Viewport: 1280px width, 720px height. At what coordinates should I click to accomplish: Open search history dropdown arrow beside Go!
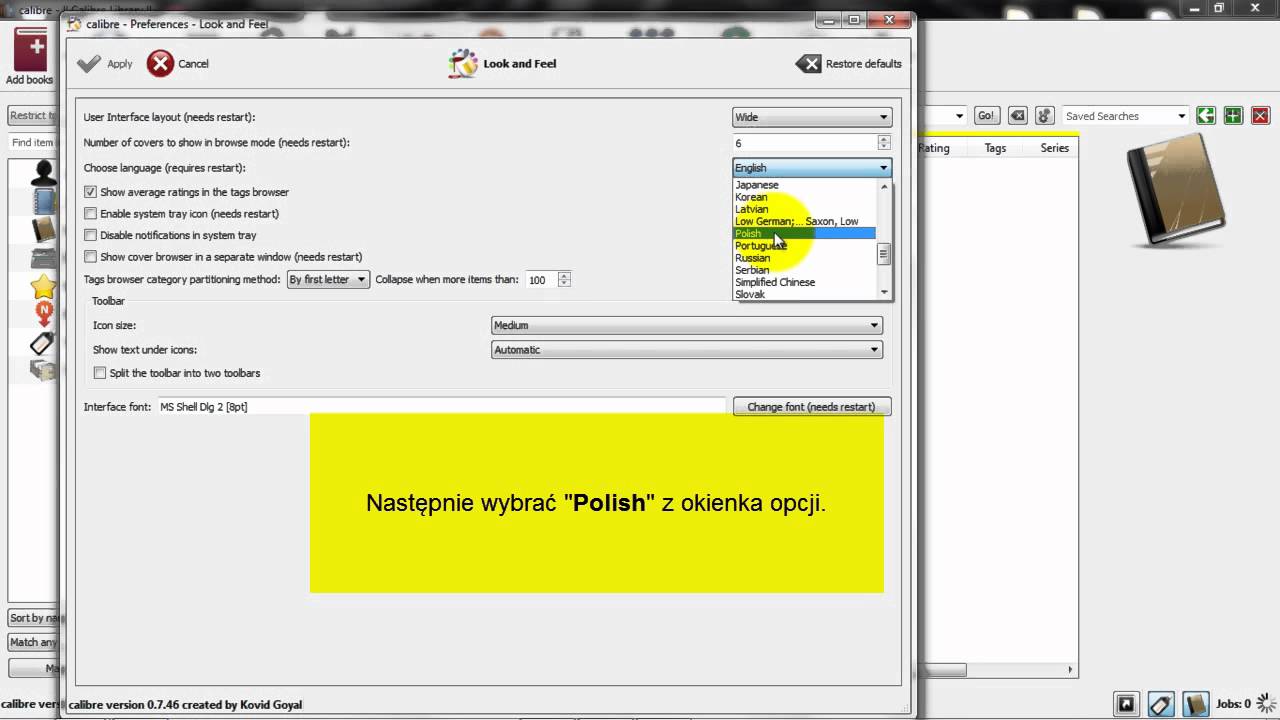960,116
